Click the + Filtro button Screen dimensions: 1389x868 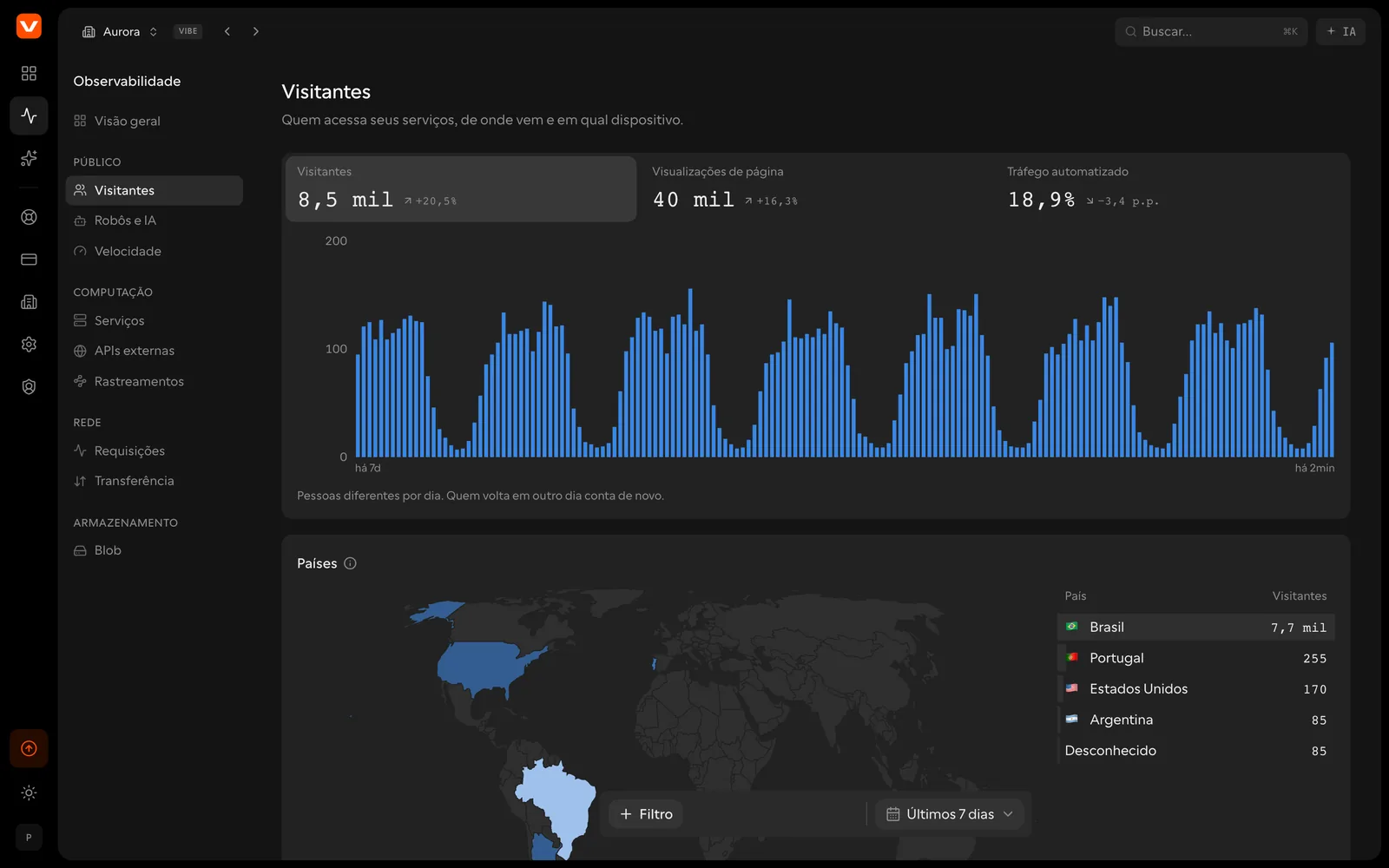pyautogui.click(x=647, y=814)
